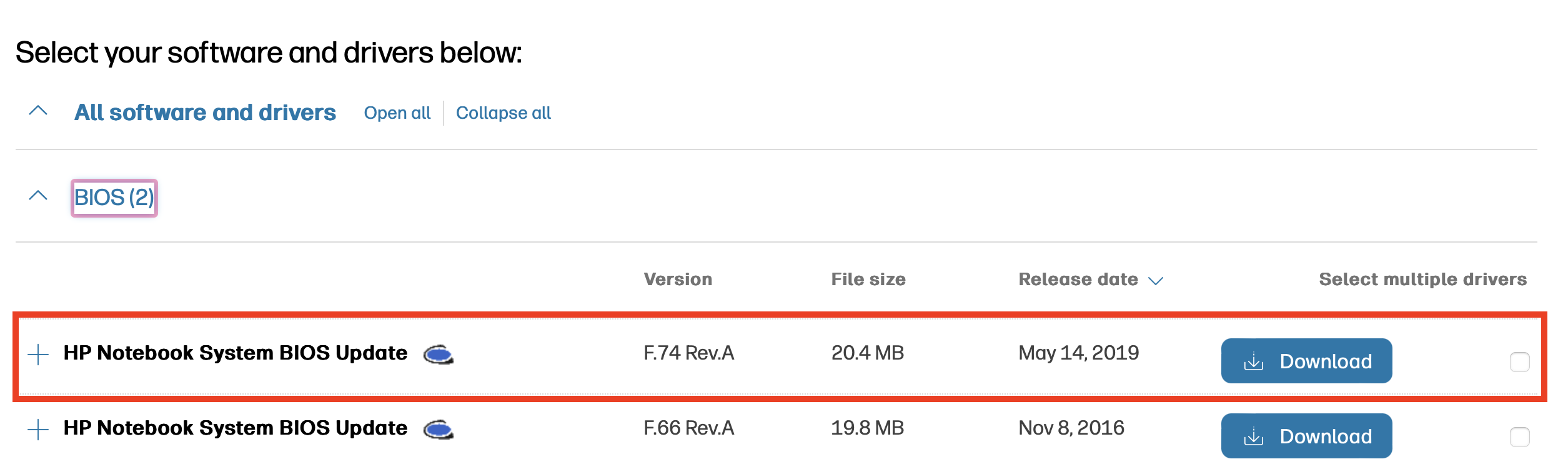
Task: Collapse the All software and drivers chevron
Action: pos(38,111)
